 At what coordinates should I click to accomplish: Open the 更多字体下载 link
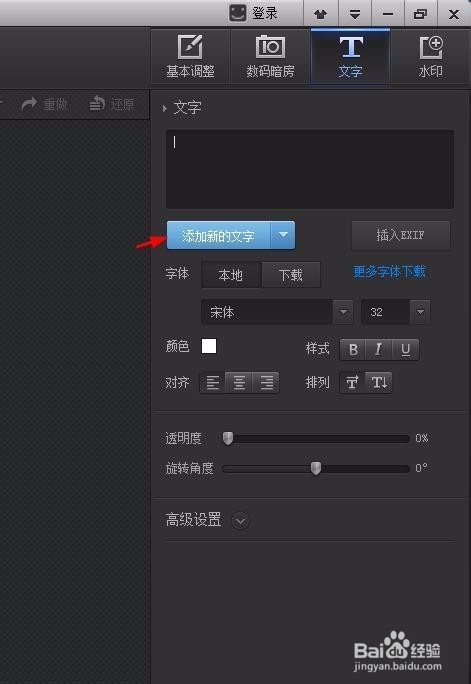(389, 272)
